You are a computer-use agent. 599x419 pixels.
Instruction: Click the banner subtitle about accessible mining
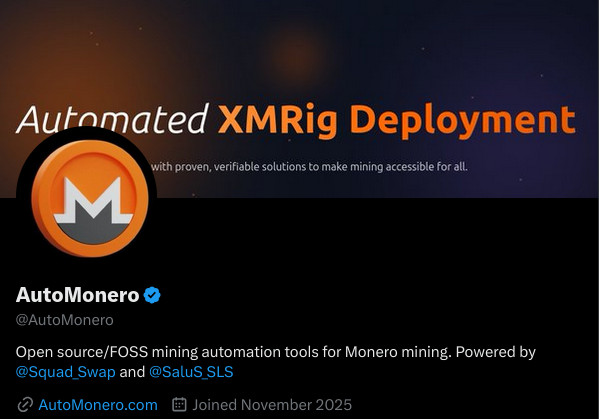coord(309,167)
